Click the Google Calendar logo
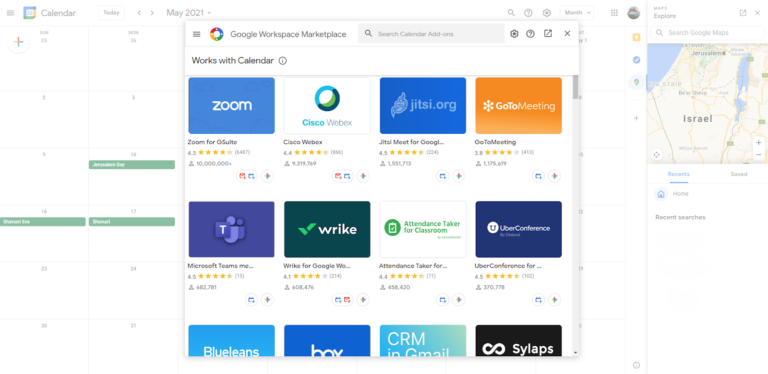768x374 pixels. (29, 13)
